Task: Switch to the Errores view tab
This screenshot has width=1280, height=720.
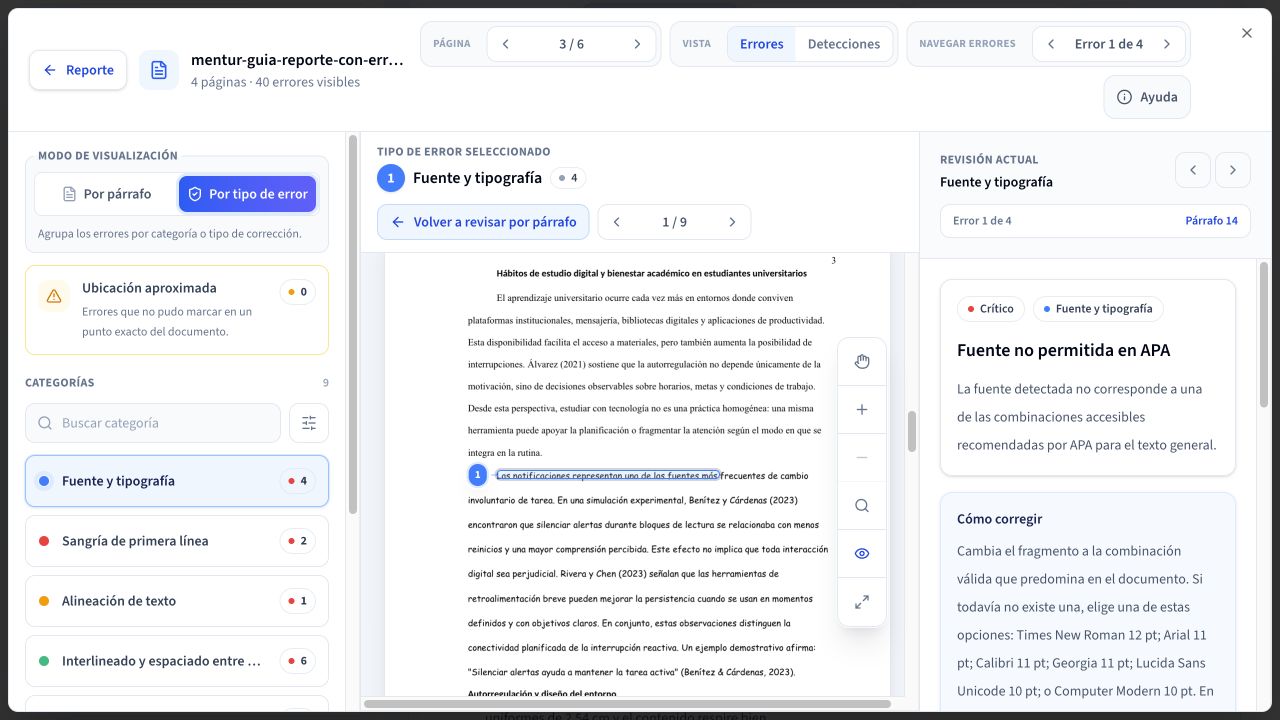Action: tap(762, 44)
